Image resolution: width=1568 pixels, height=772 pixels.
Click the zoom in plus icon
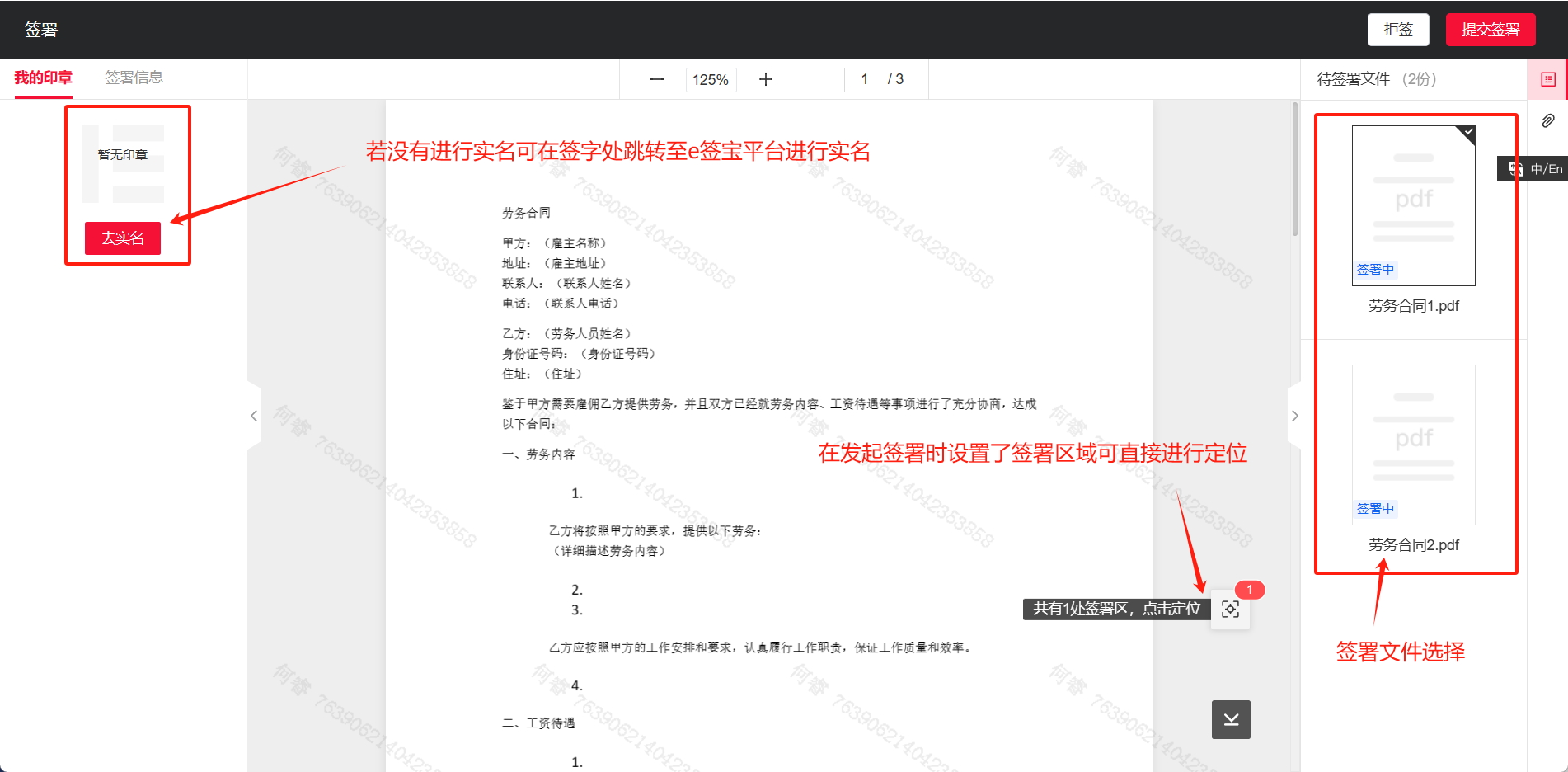click(766, 79)
